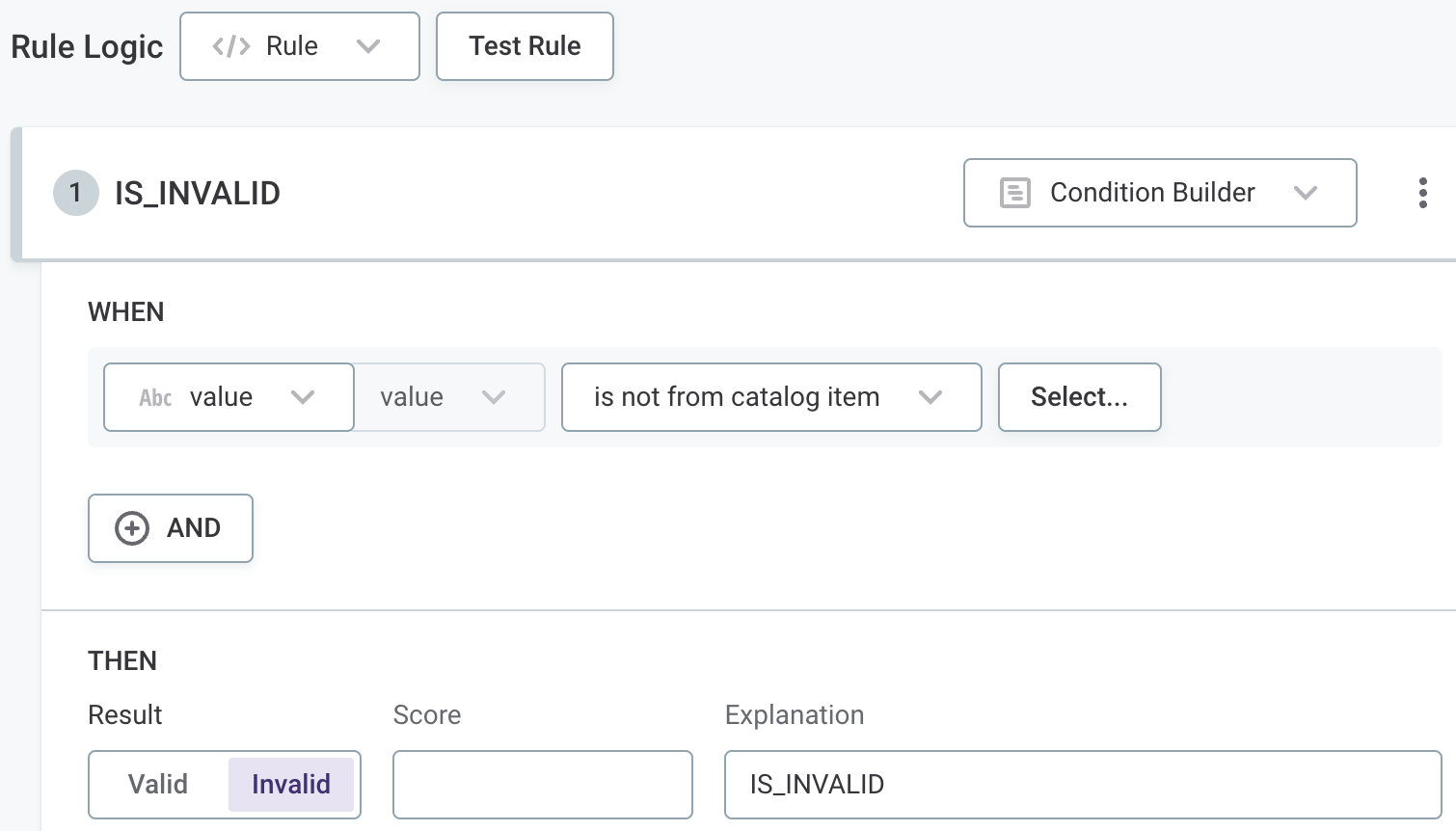Add a condition with the AND button

click(170, 528)
